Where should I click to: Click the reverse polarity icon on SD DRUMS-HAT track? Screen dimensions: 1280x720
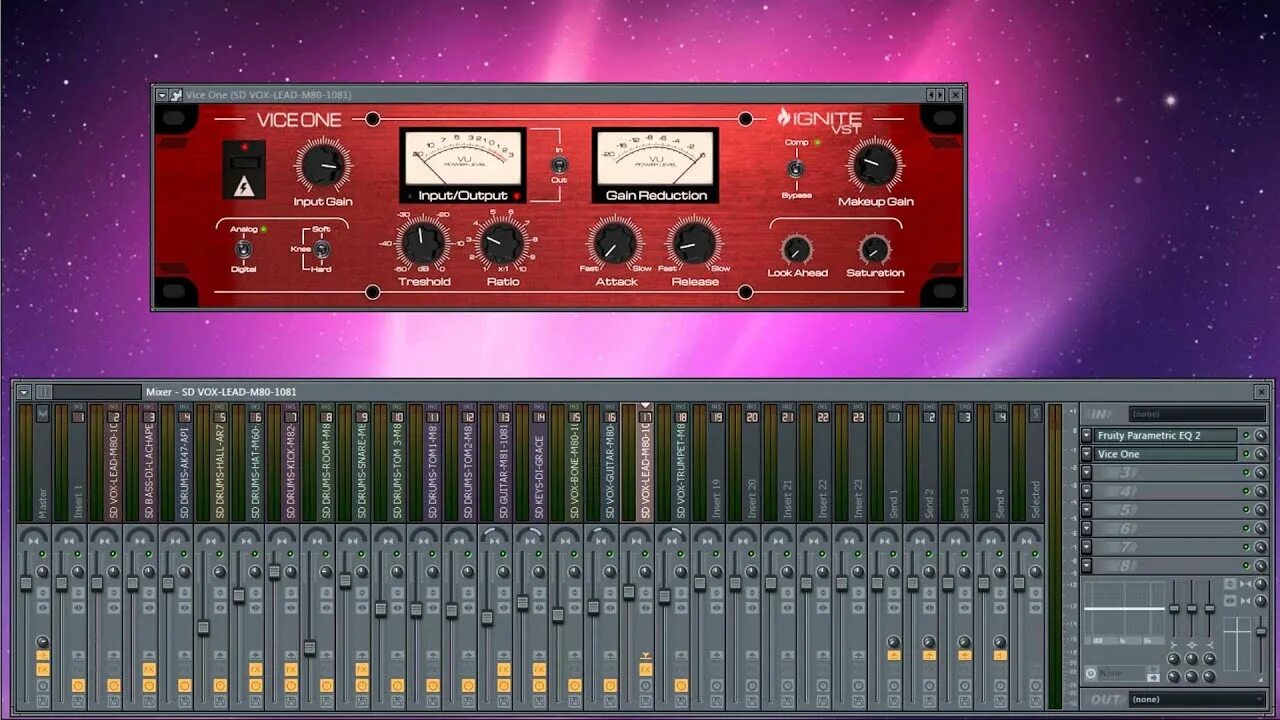[255, 593]
